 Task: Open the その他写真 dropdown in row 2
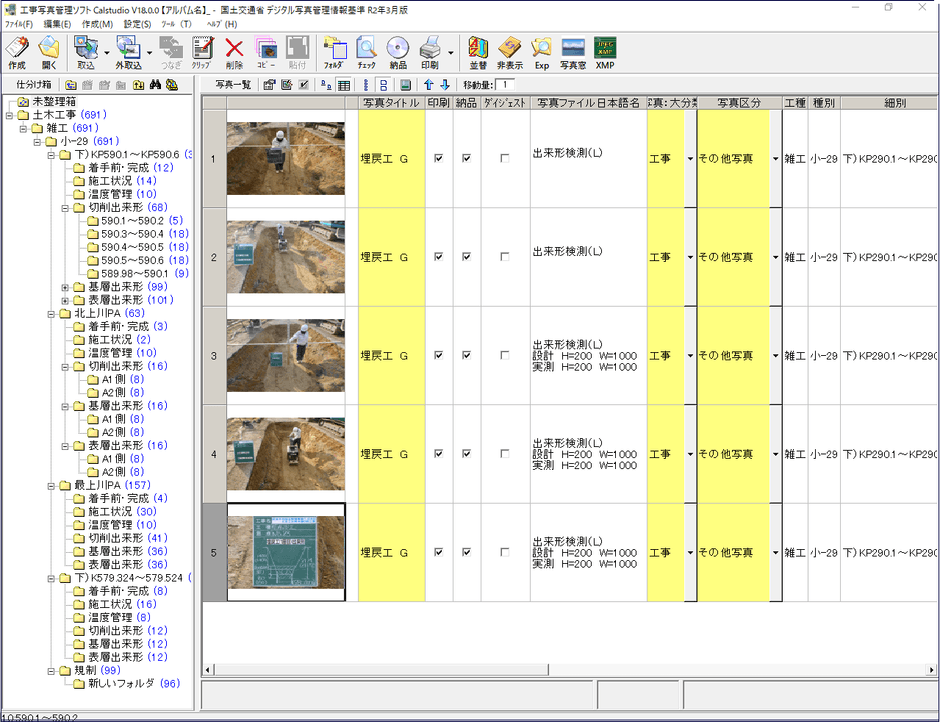tap(774, 256)
